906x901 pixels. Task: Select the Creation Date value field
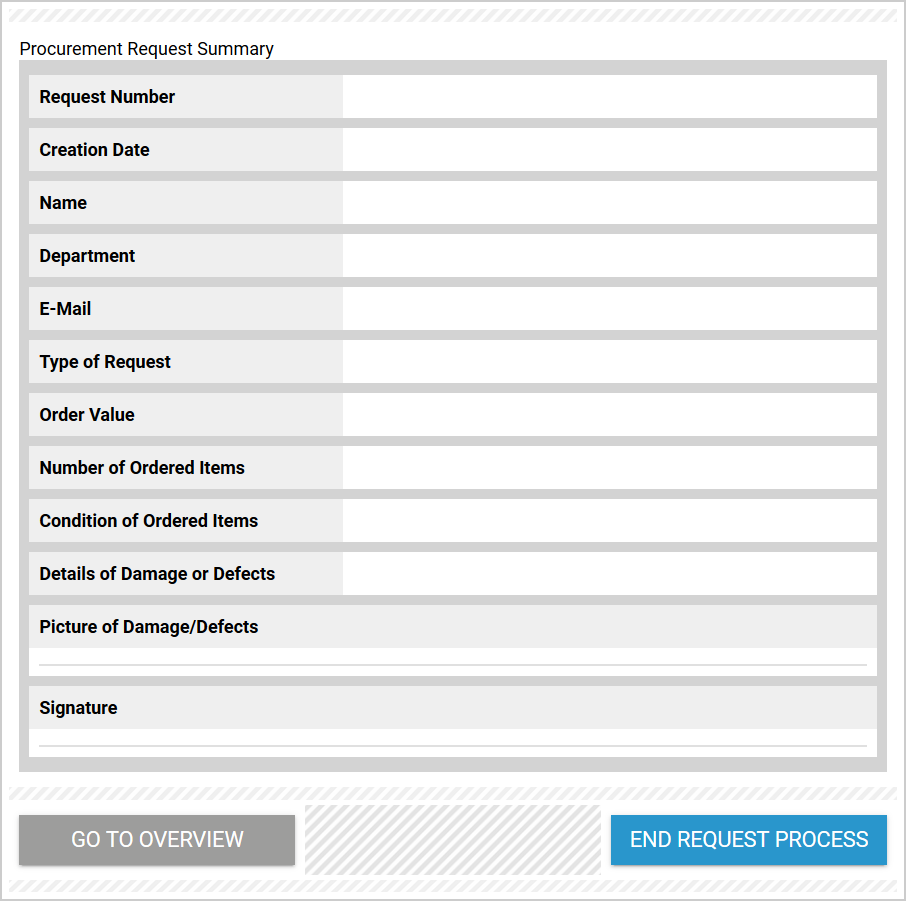[609, 150]
